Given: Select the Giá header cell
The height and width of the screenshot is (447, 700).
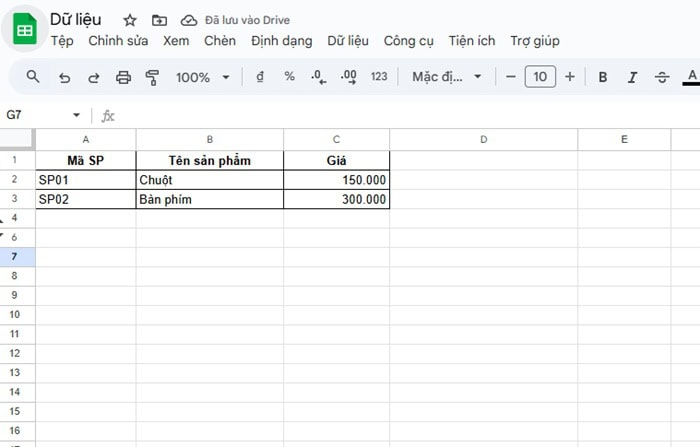Looking at the screenshot, I should [x=336, y=160].
